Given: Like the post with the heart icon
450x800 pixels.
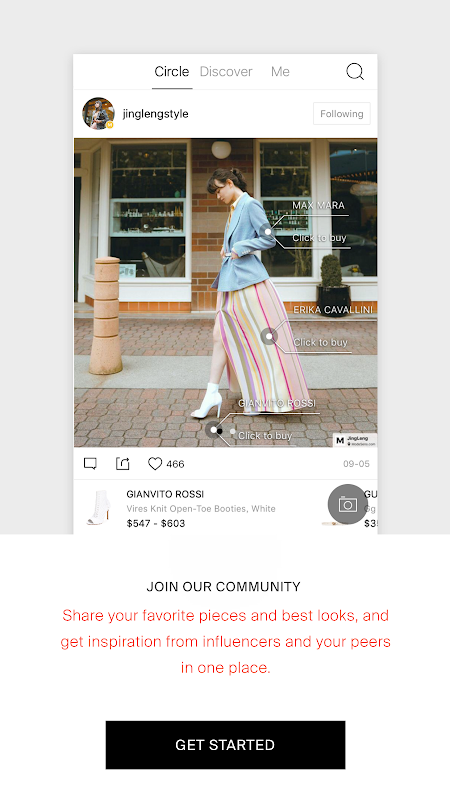Looking at the screenshot, I should [x=155, y=463].
